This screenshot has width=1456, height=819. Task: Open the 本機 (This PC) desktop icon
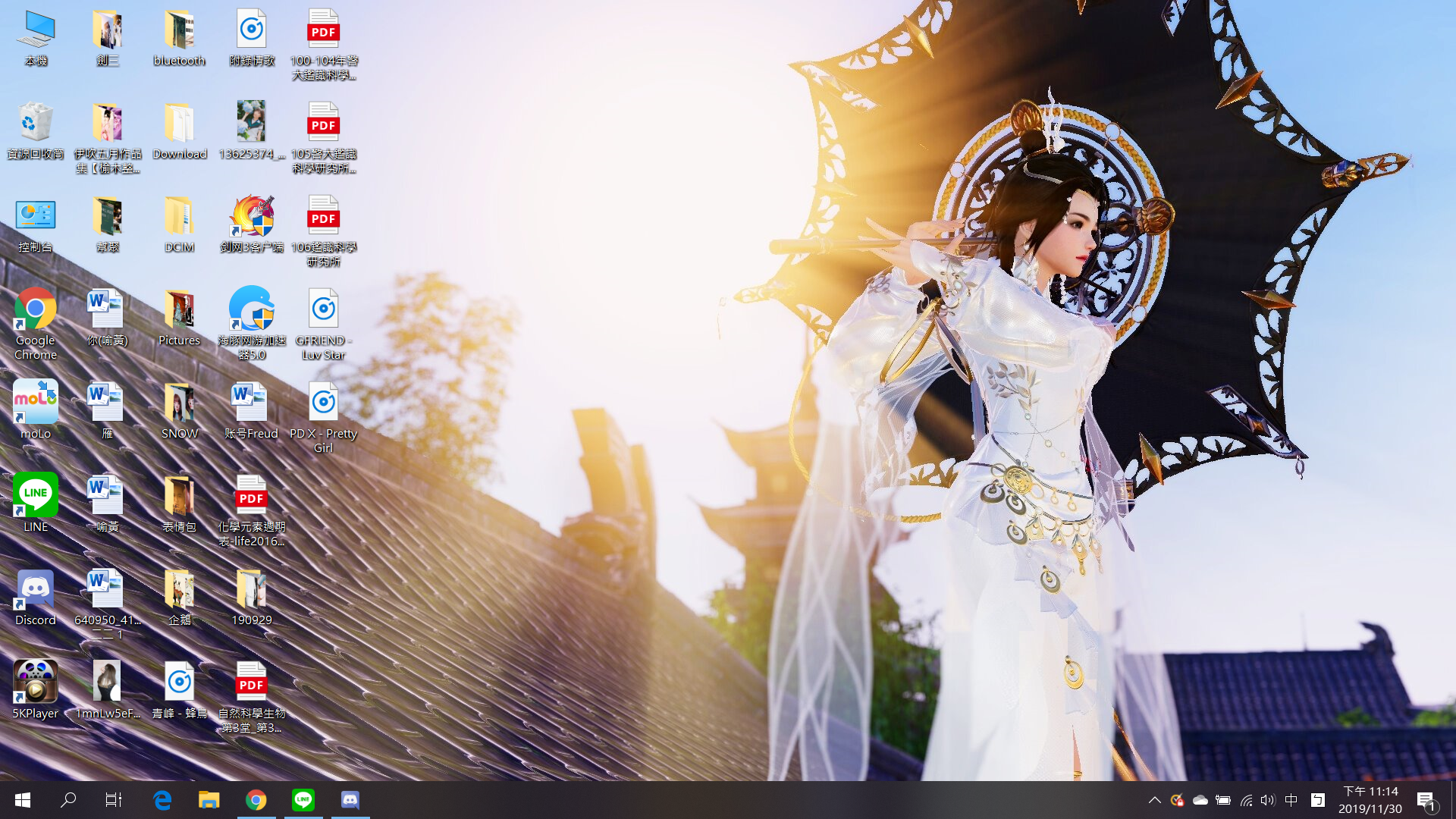(x=36, y=38)
